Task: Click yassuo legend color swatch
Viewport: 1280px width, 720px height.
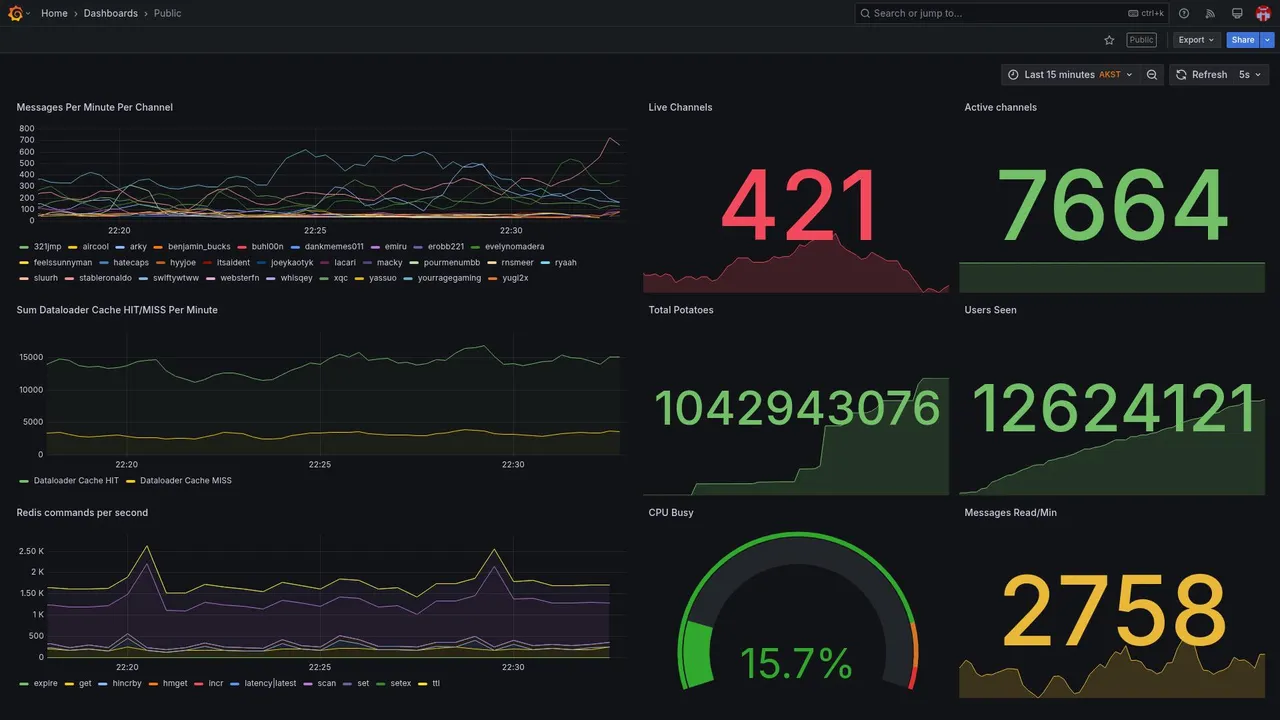Action: coord(360,278)
